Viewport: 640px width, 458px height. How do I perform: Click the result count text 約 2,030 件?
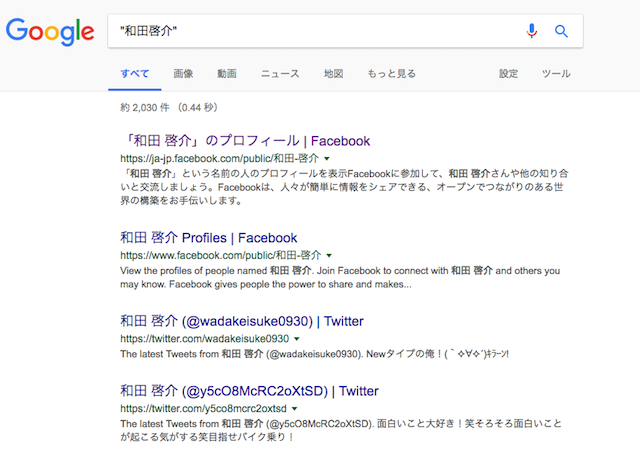tap(145, 108)
